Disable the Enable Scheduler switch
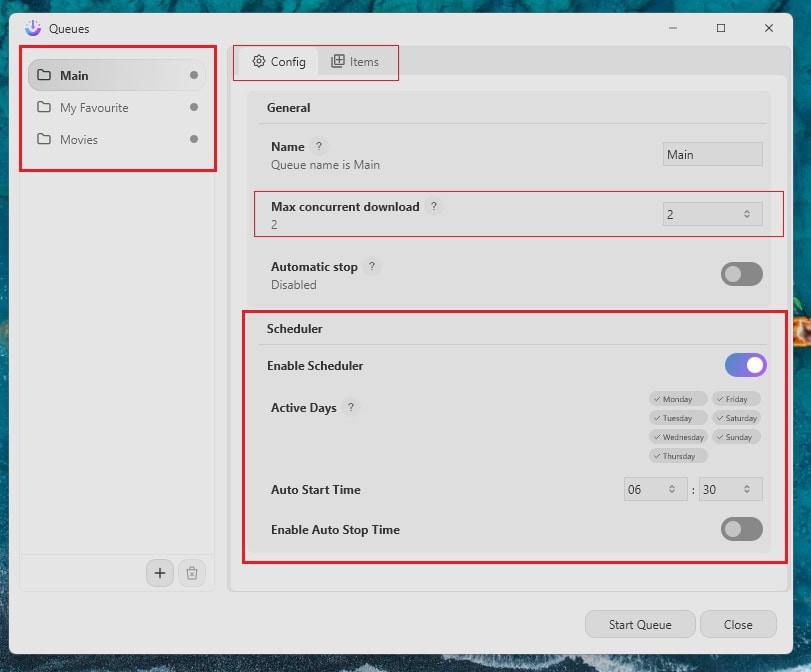811x672 pixels. (x=745, y=365)
